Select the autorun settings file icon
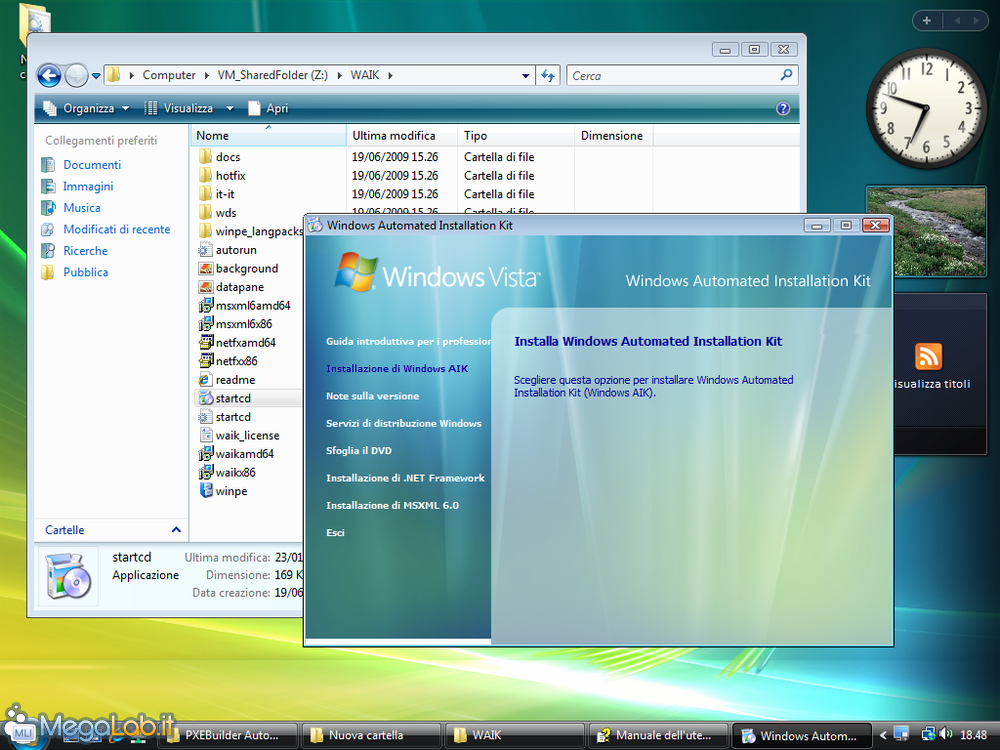This screenshot has height=750, width=1000. pos(205,250)
